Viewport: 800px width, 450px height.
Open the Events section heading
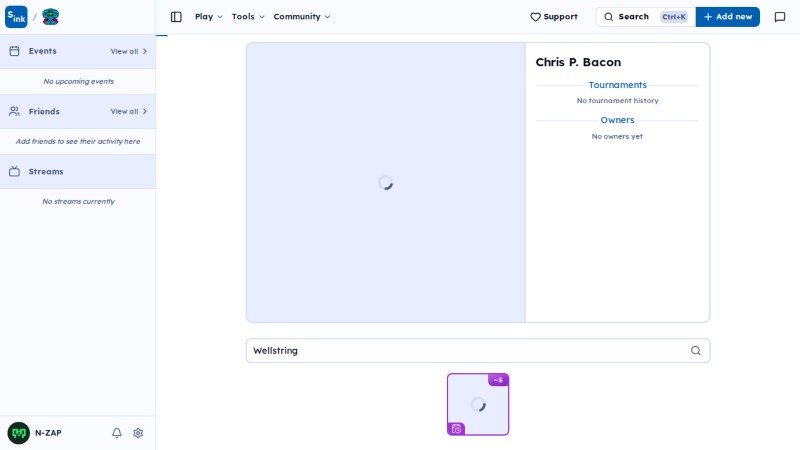(x=42, y=51)
